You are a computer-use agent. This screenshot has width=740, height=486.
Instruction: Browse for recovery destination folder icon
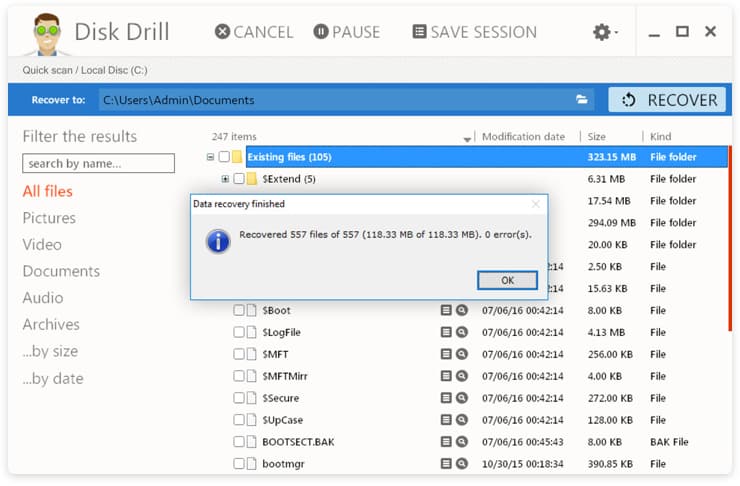point(581,100)
